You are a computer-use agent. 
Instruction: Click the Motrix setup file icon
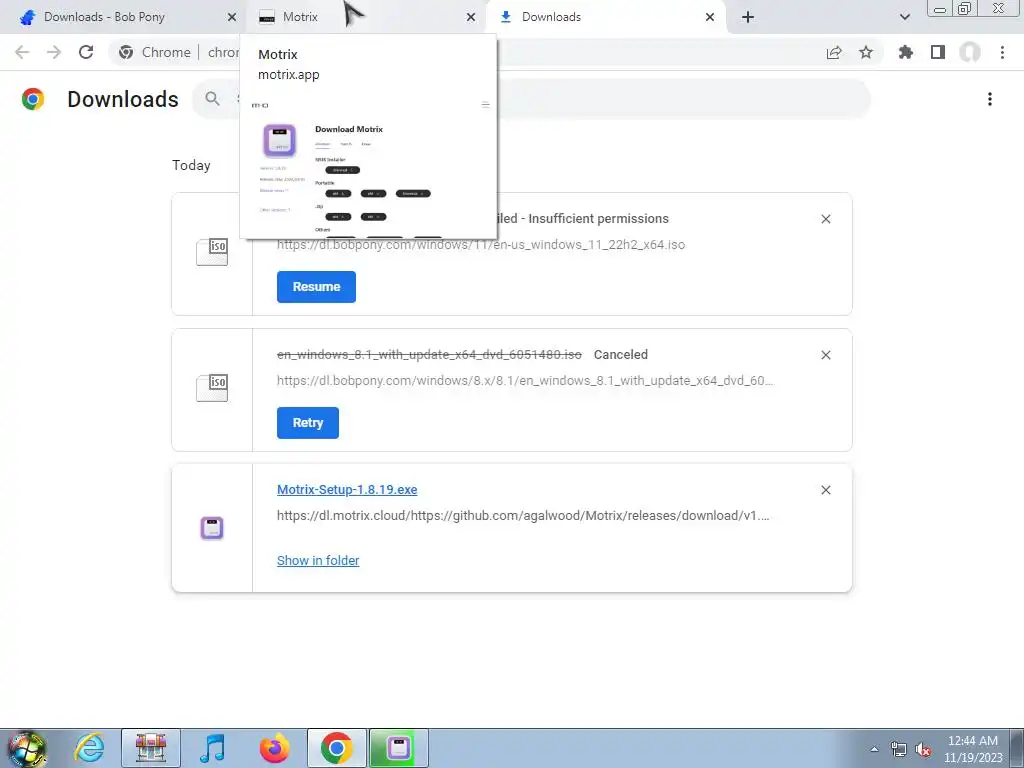212,528
